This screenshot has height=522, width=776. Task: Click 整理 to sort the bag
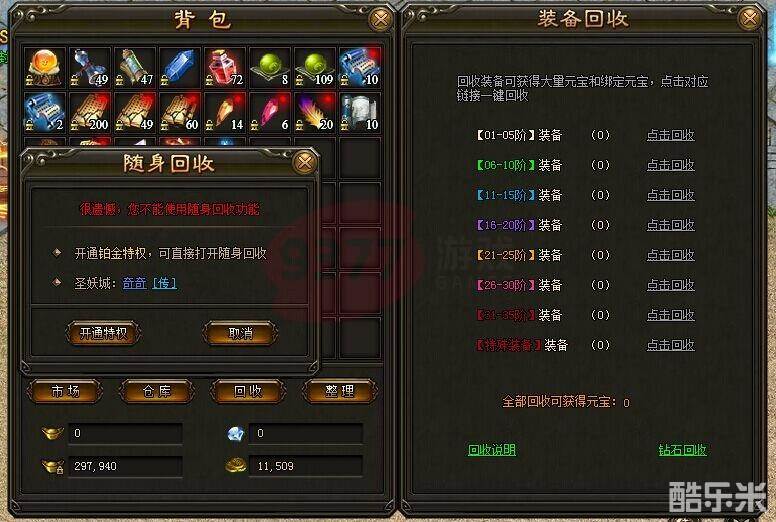click(340, 391)
